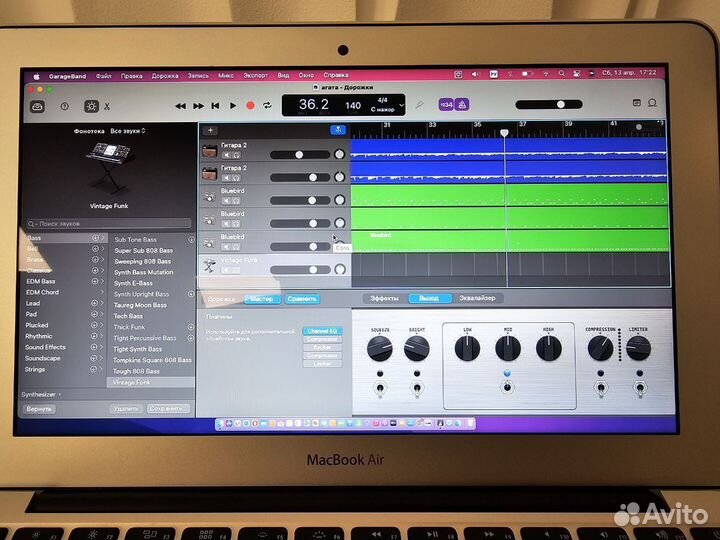Open the LCD display dropdown arrow
This screenshot has height=540, width=720.
(x=401, y=106)
